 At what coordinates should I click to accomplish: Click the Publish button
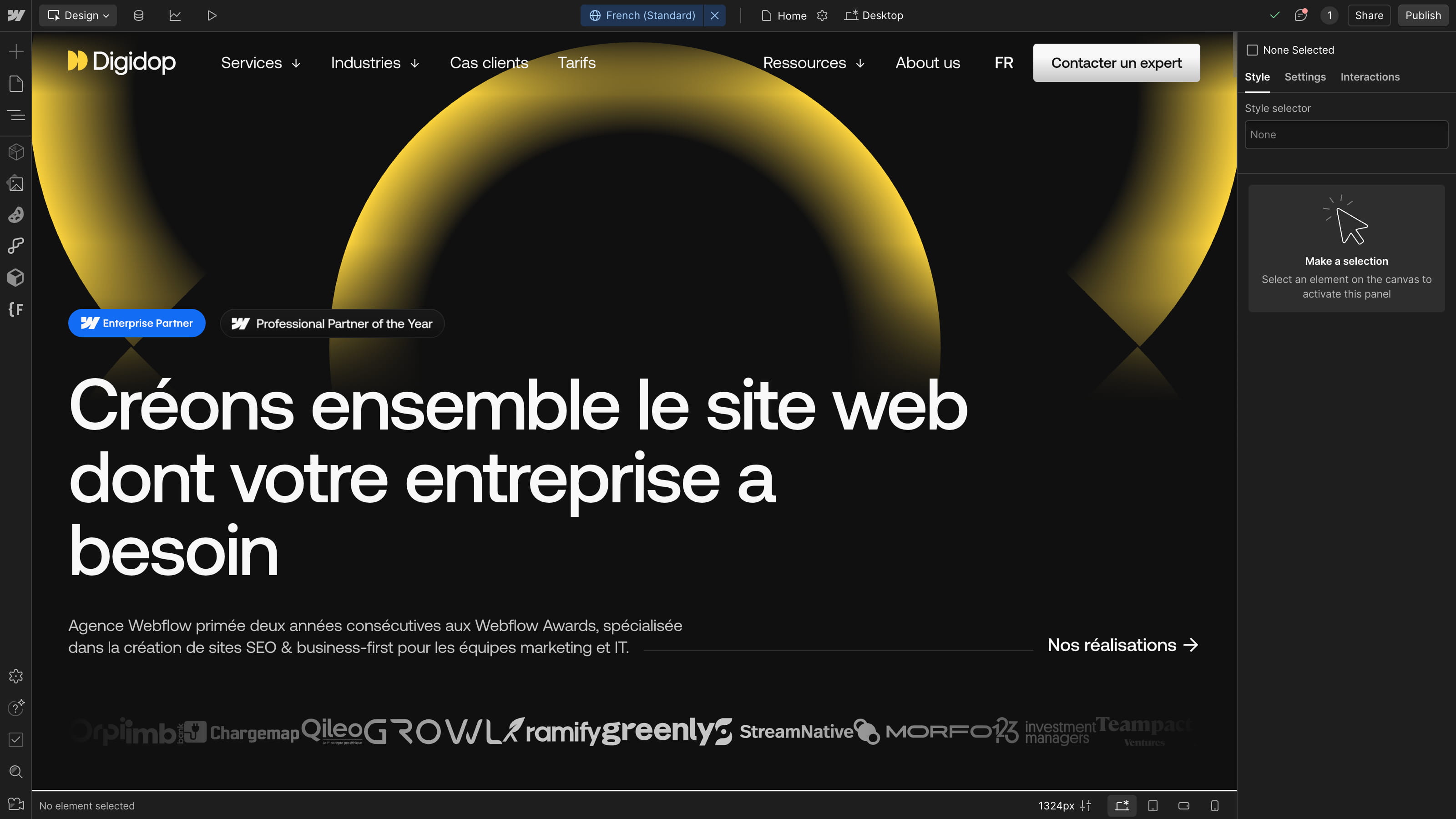point(1423,15)
